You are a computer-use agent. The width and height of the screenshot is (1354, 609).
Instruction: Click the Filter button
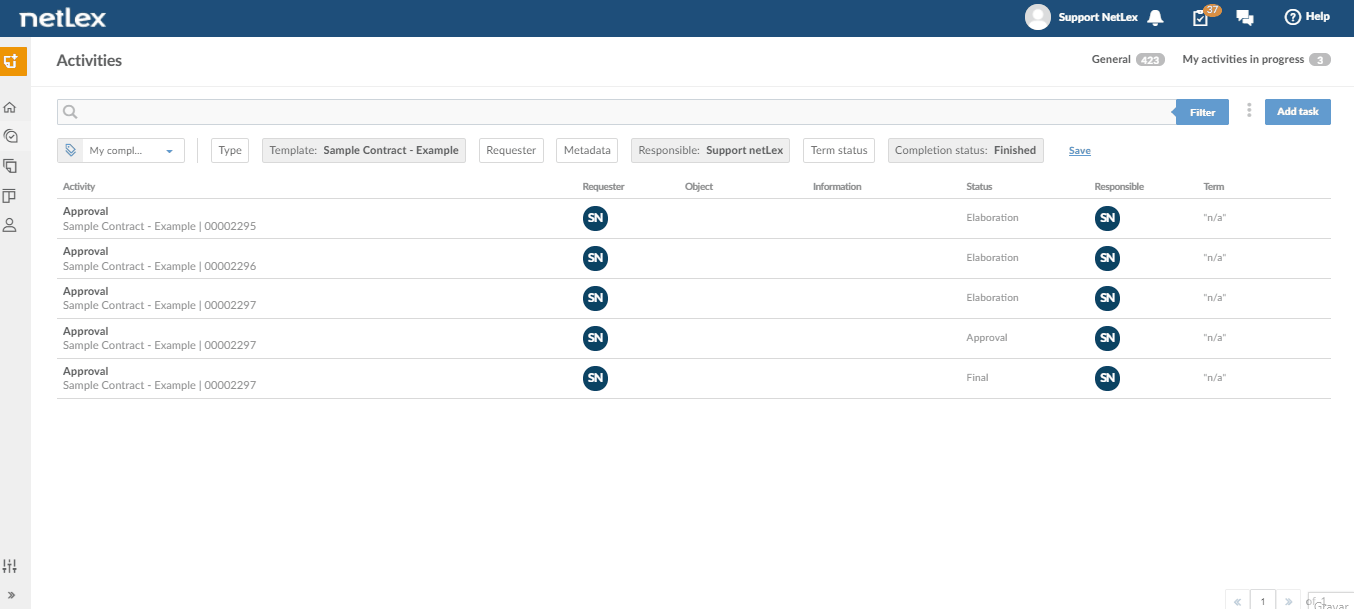click(1202, 112)
